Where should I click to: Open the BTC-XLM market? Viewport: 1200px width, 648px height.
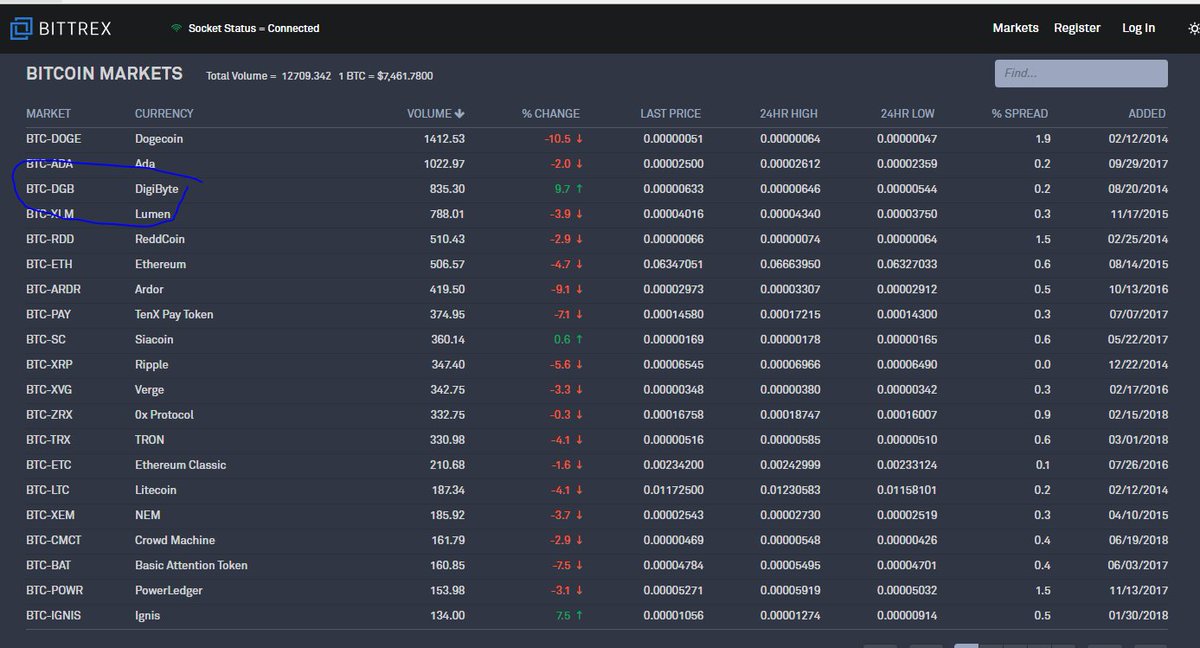pos(50,214)
